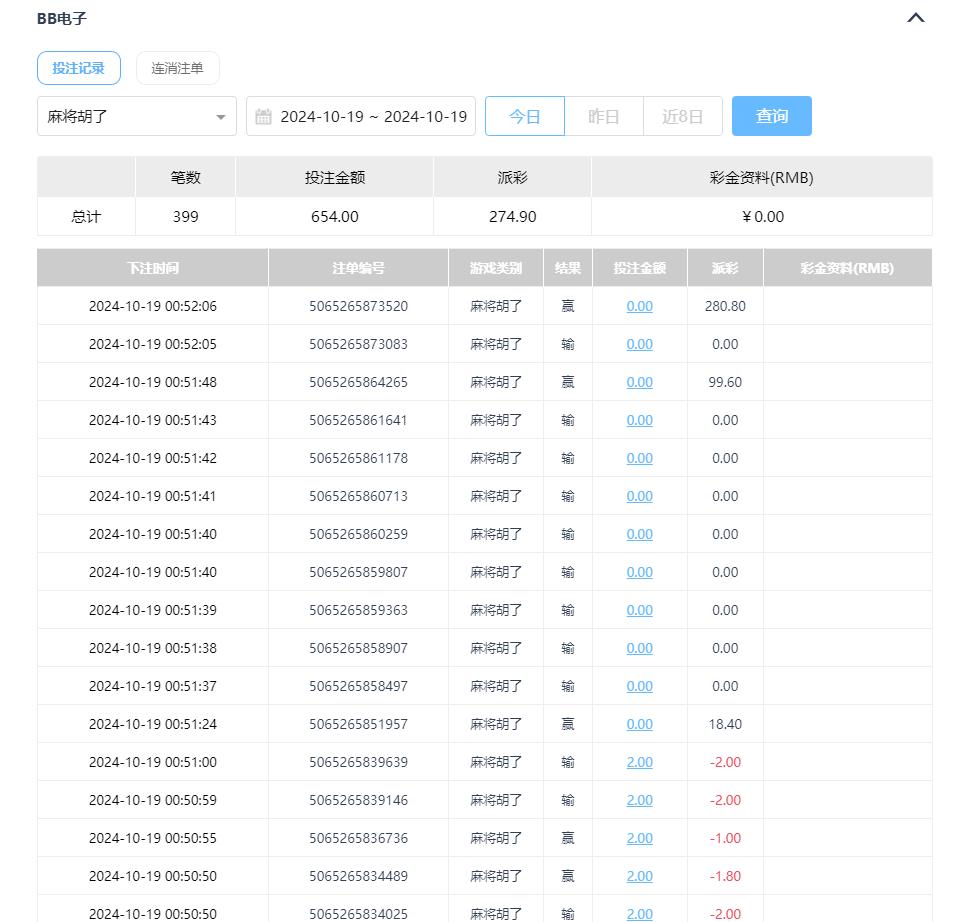Click the calendar icon in date field
This screenshot has height=922, width=965.
tap(263, 117)
